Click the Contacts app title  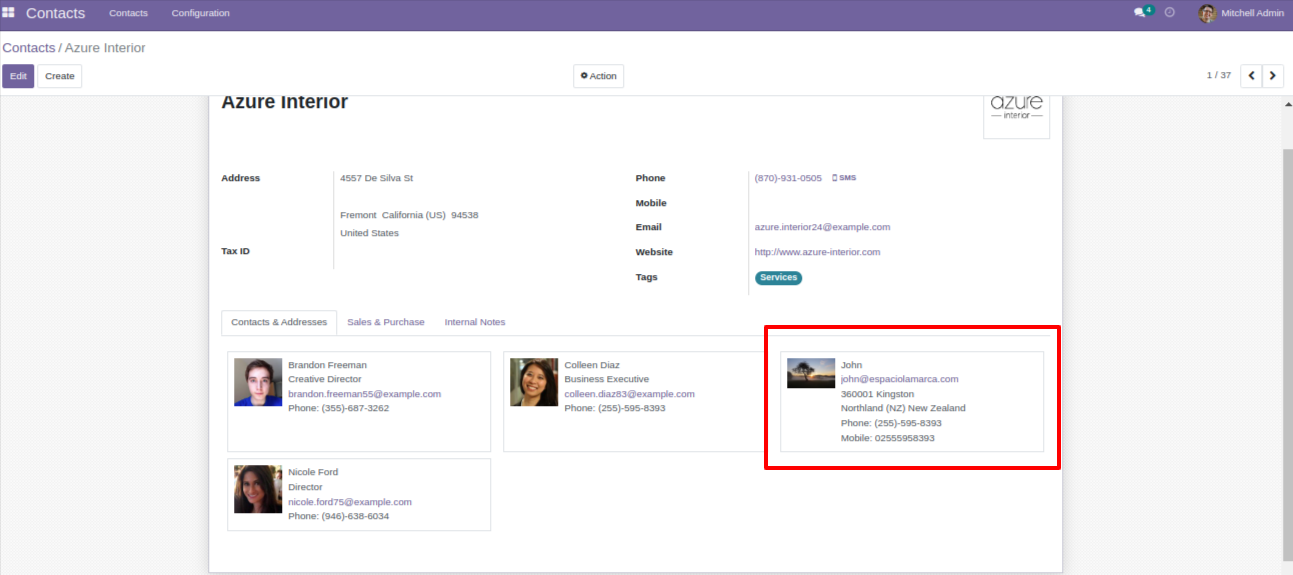pos(55,13)
